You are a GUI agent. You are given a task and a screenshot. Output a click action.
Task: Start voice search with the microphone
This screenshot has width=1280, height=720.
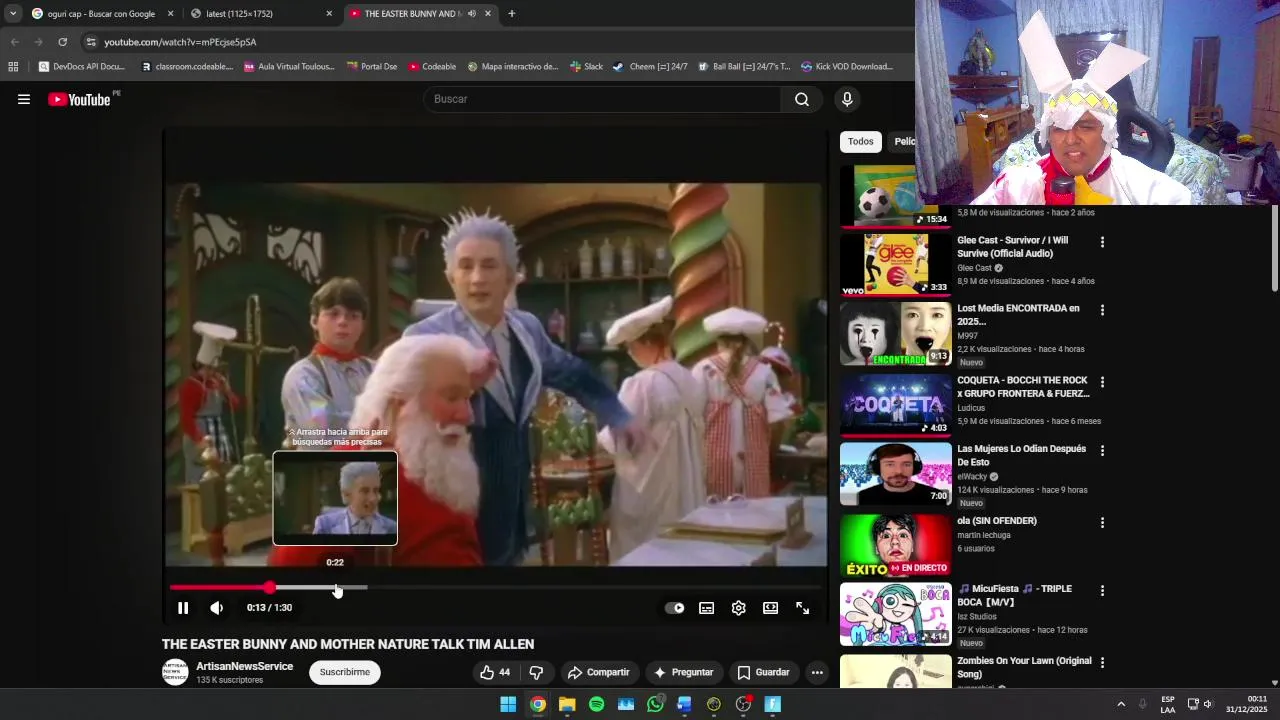(x=847, y=99)
